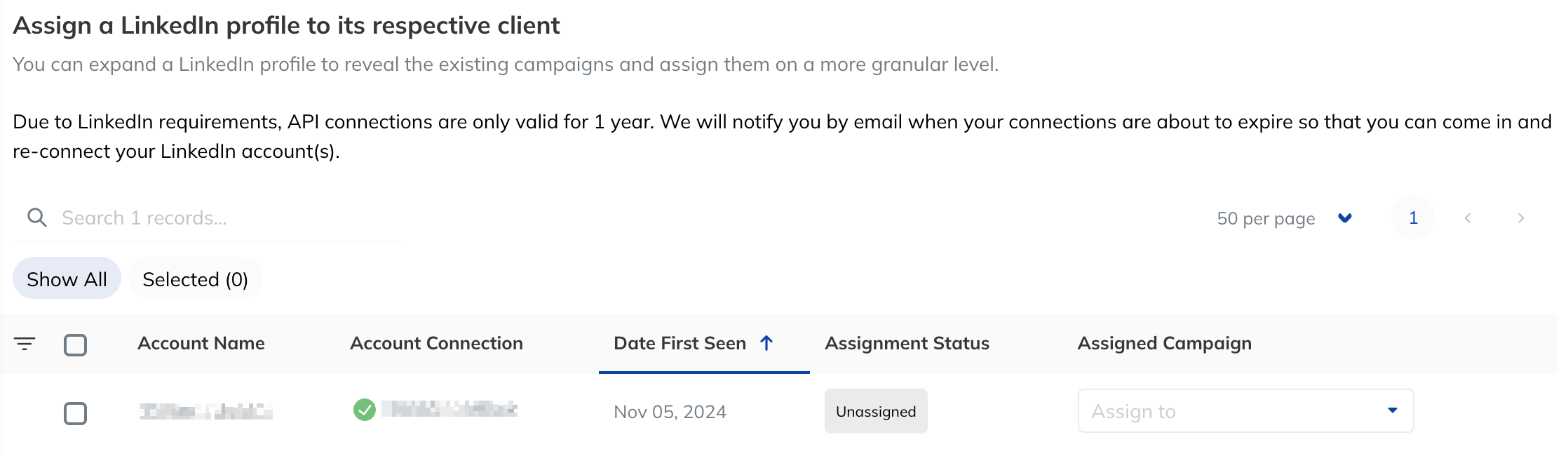Open the table filter icon
Screen dimensions: 1568x456
pos(25,344)
